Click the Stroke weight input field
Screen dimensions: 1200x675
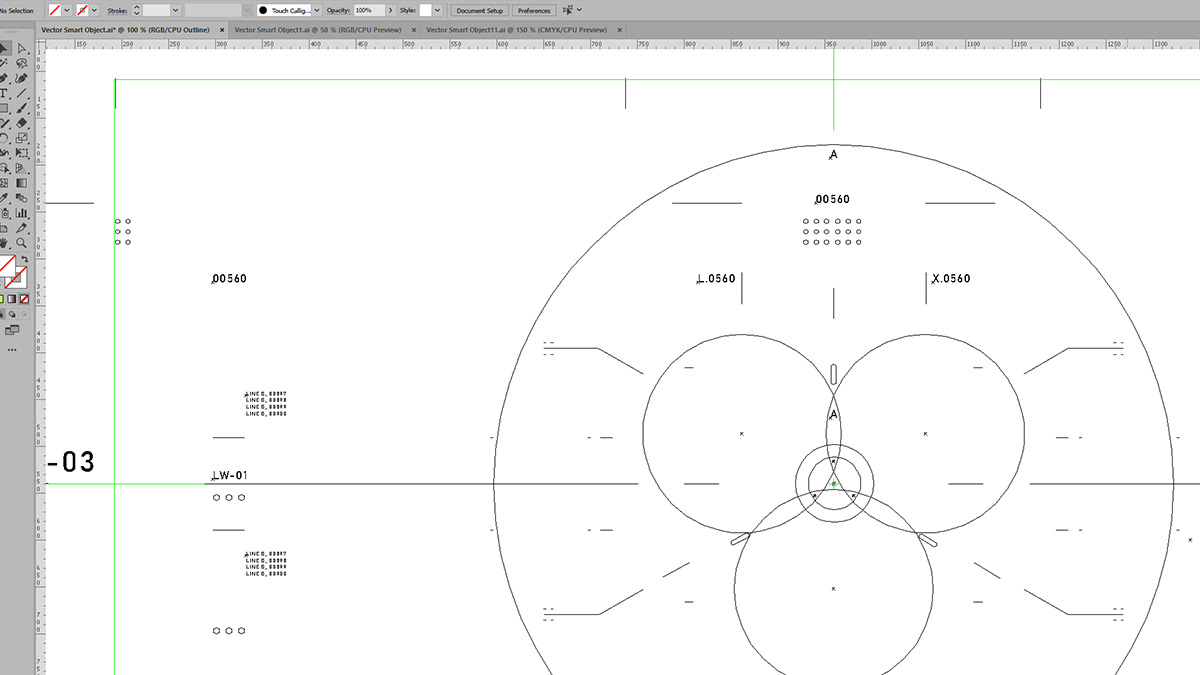coord(156,10)
